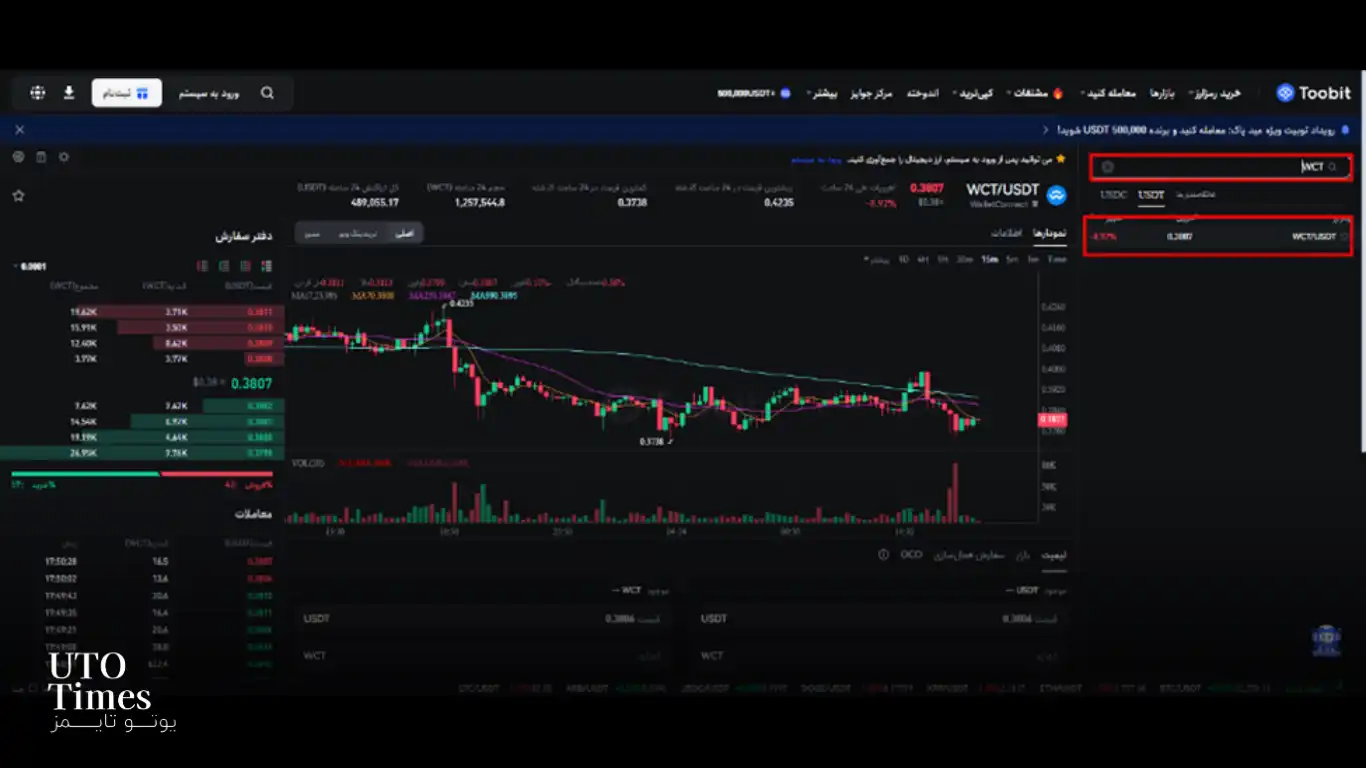Select the combined buy-and-sell order book view

click(x=266, y=266)
